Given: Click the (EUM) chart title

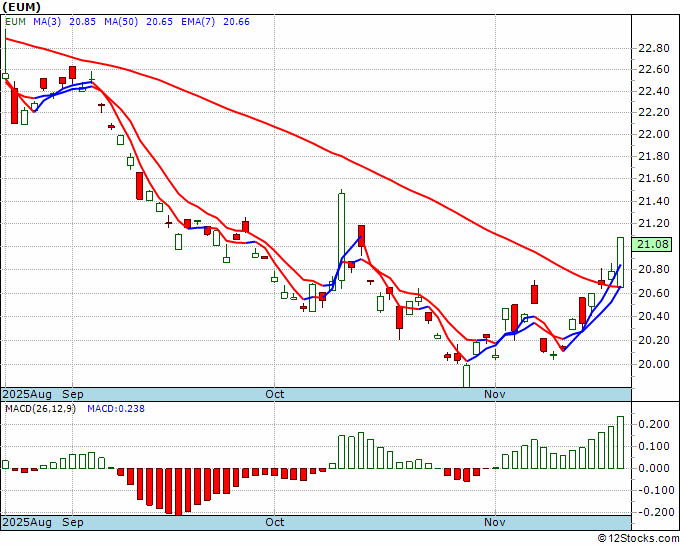Looking at the screenshot, I should point(22,7).
